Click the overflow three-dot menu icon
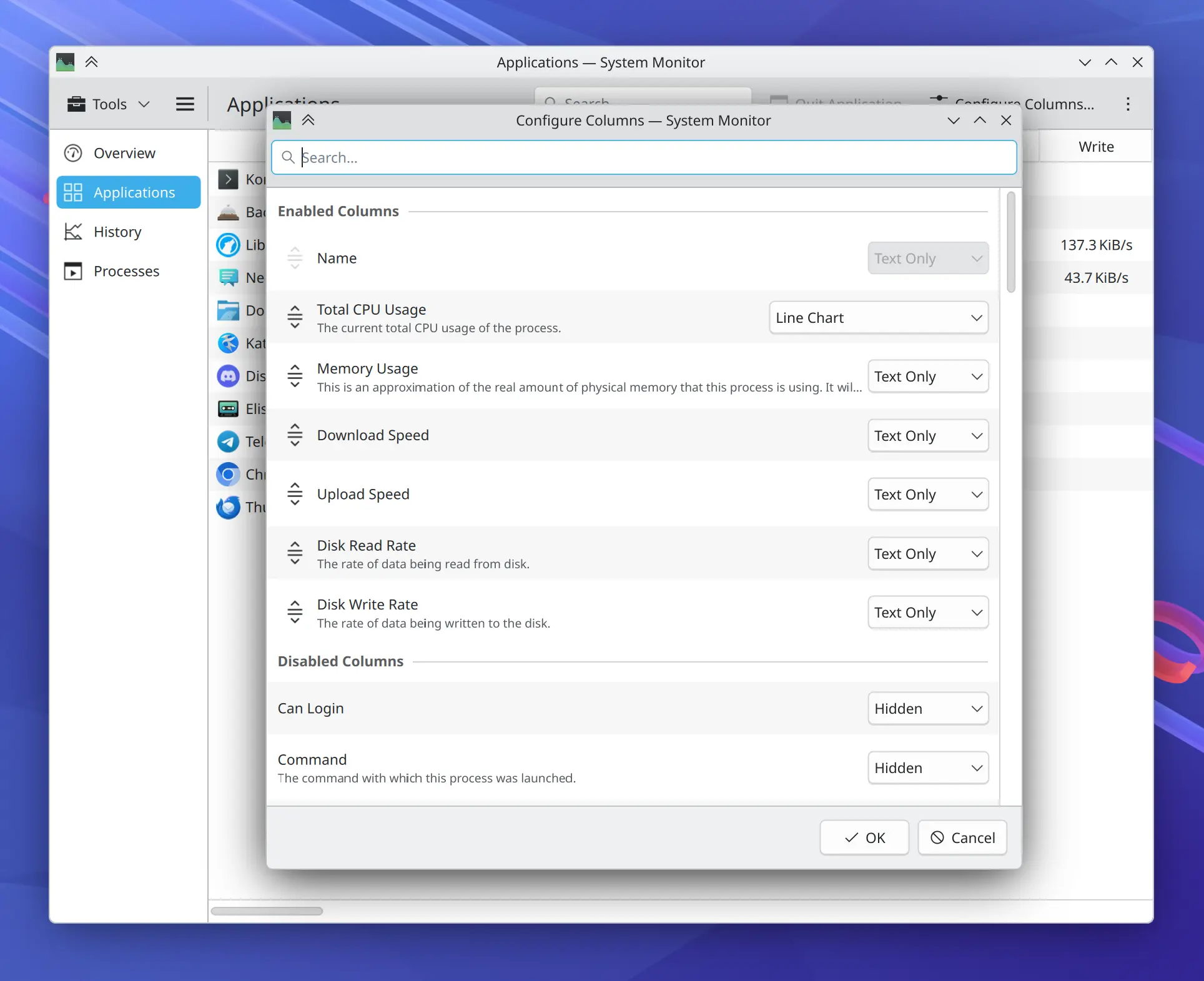 point(1128,104)
